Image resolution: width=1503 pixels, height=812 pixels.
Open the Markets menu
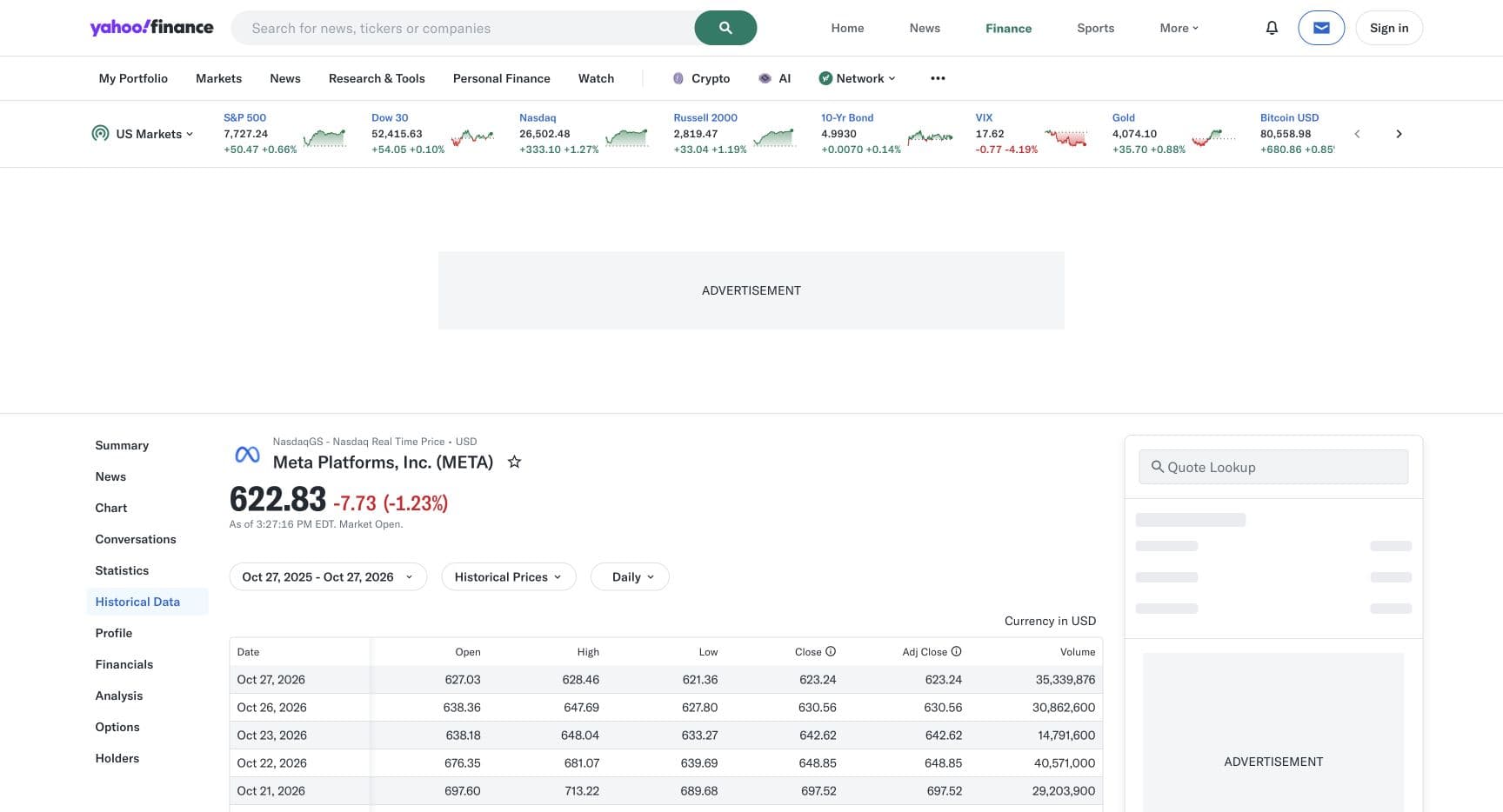click(x=218, y=78)
